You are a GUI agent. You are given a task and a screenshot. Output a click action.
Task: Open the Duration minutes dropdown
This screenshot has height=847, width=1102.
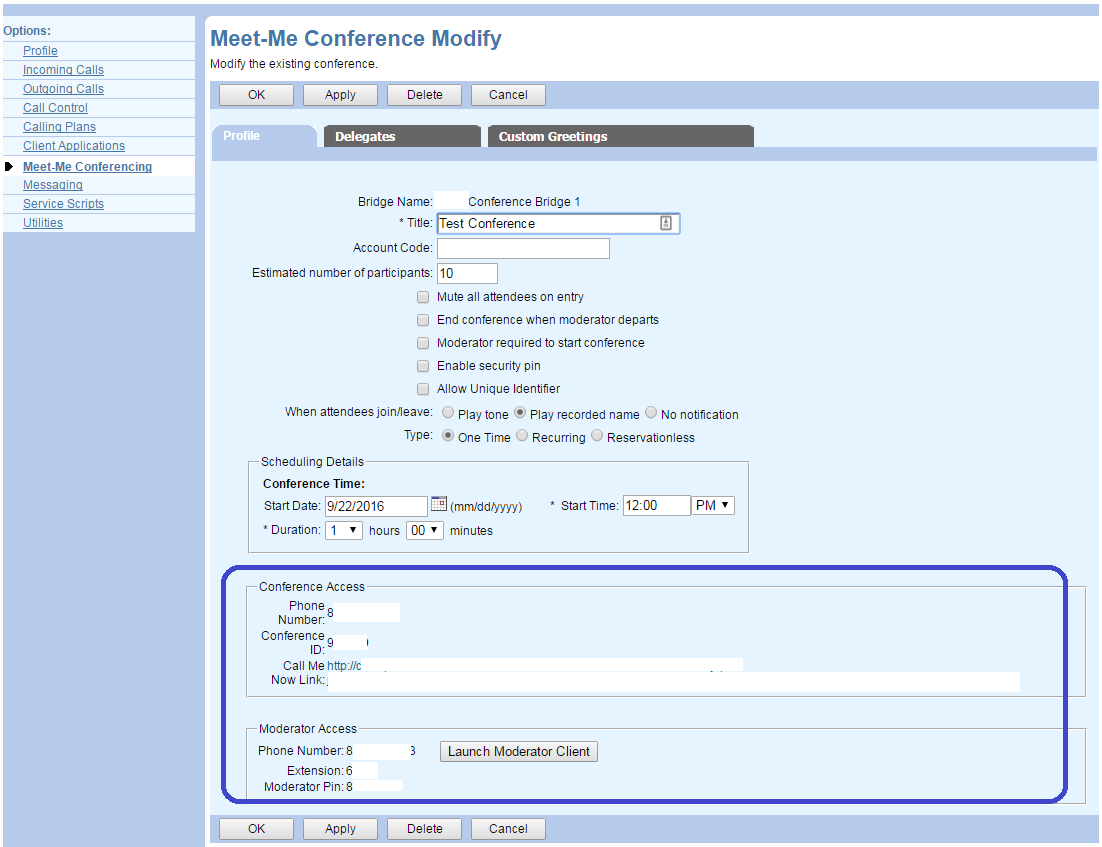point(424,530)
